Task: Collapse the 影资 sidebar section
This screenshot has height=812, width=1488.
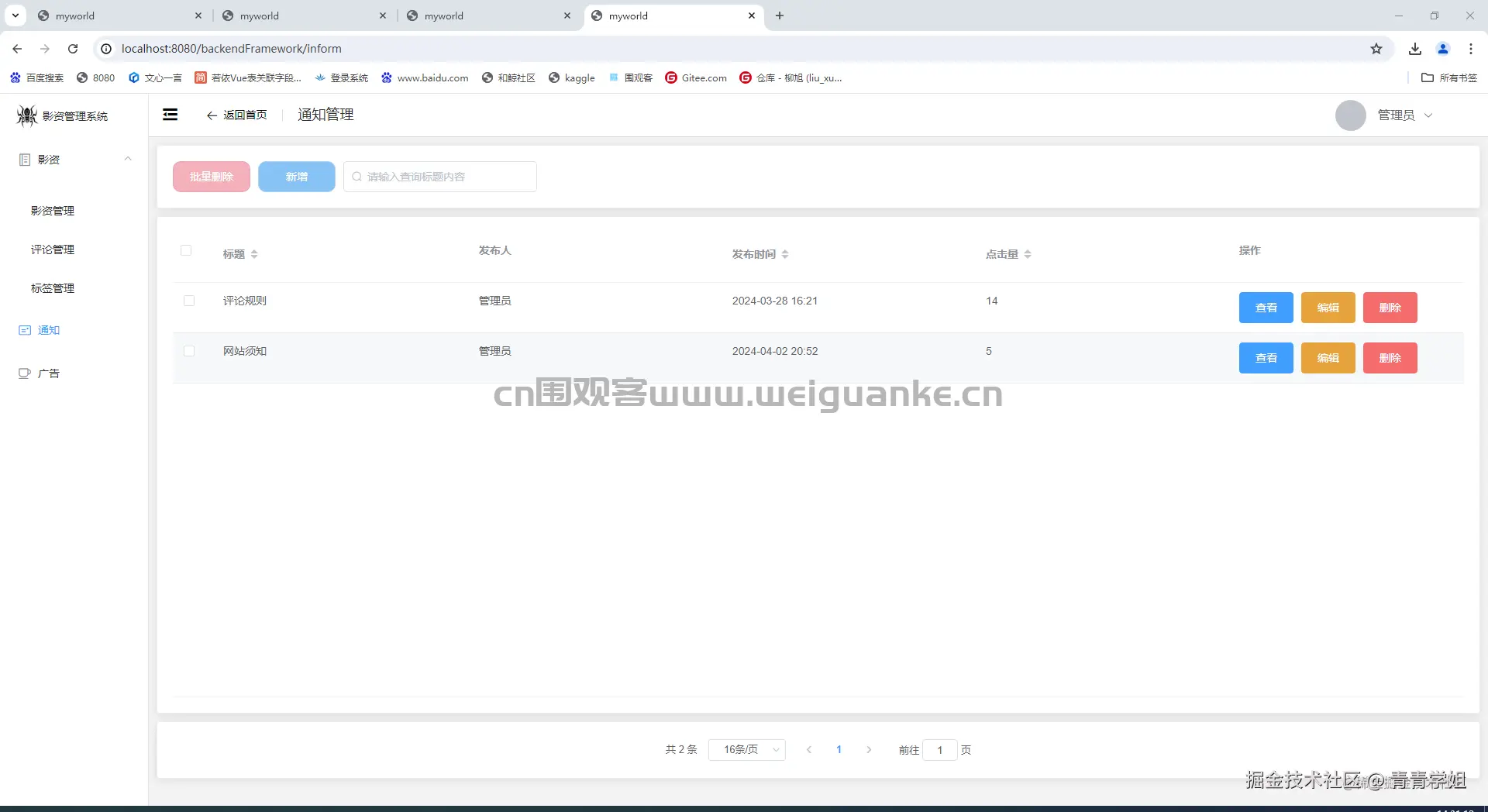Action: pyautogui.click(x=127, y=159)
